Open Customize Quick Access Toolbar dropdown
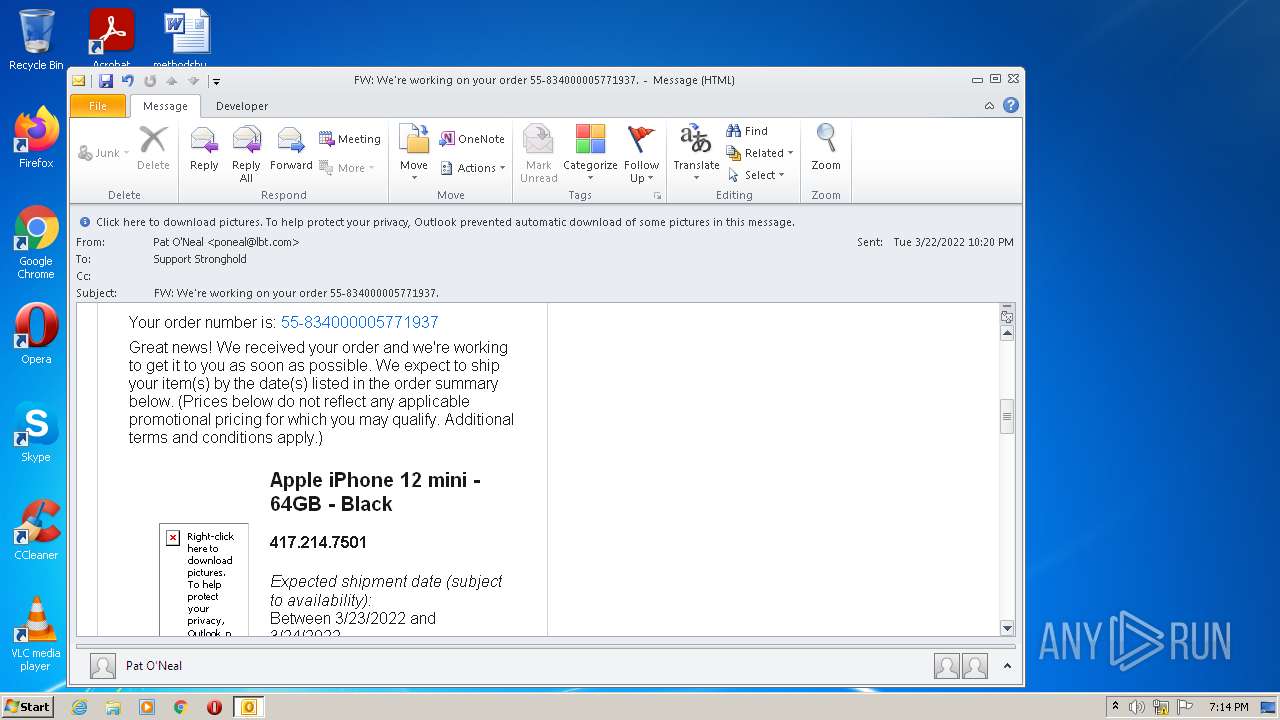The height and width of the screenshot is (720, 1280). tap(216, 81)
